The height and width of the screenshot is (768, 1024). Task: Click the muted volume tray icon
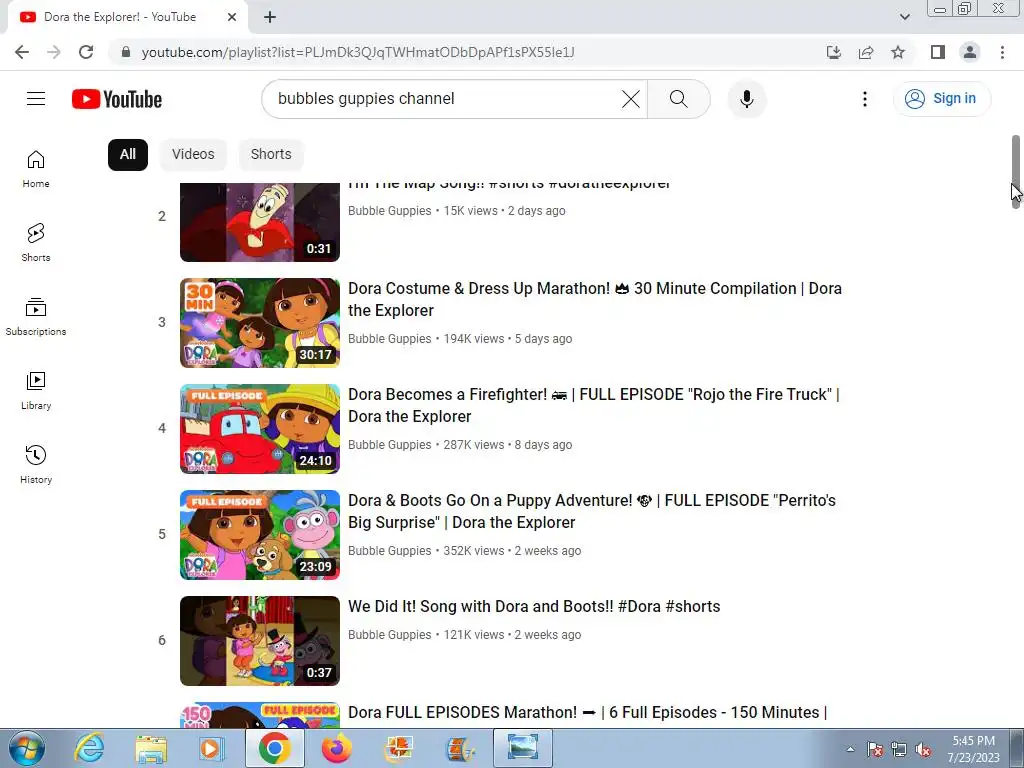tap(923, 750)
